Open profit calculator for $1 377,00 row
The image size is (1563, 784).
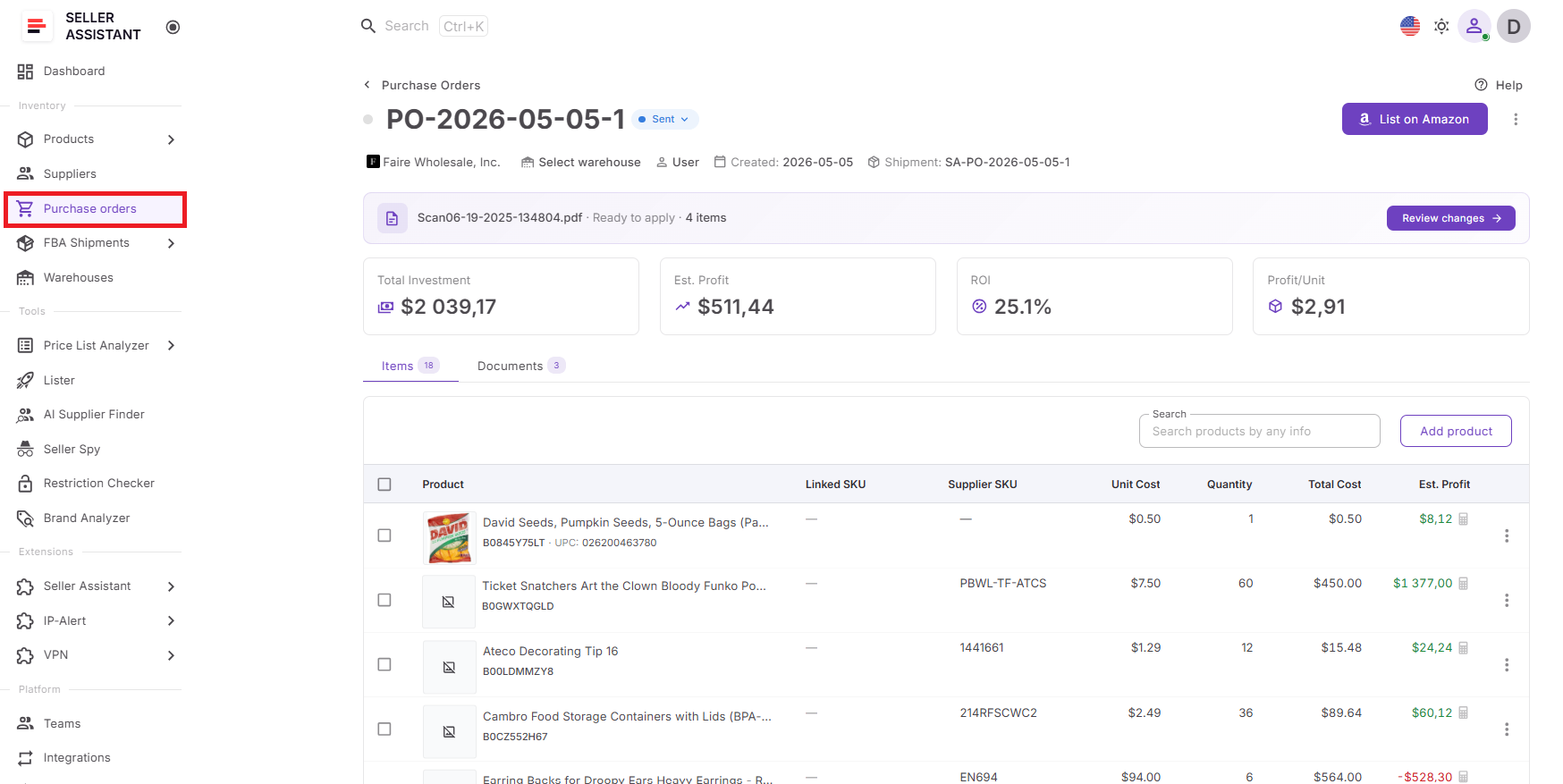pyautogui.click(x=1464, y=583)
